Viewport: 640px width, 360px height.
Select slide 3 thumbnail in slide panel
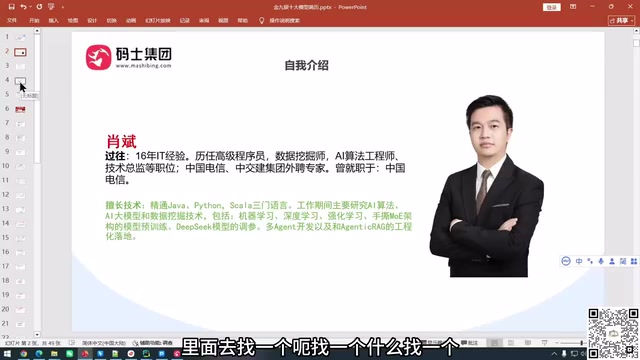(20, 66)
